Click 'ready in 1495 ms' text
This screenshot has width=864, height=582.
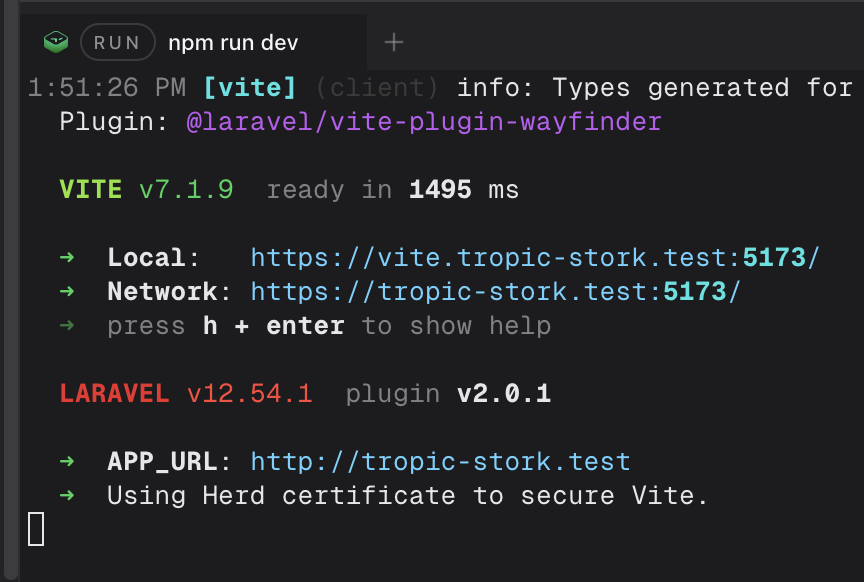[392, 190]
